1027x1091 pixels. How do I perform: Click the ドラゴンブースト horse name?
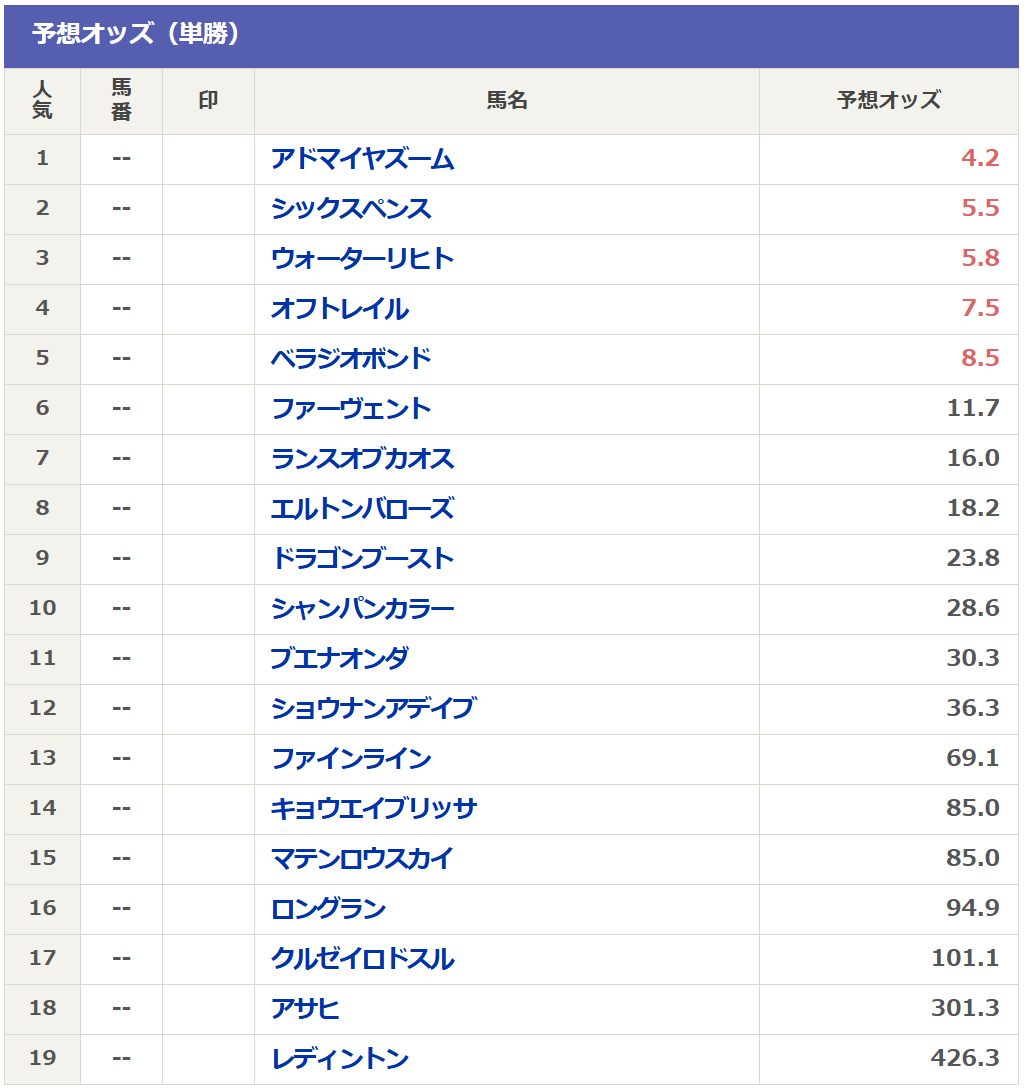(362, 559)
